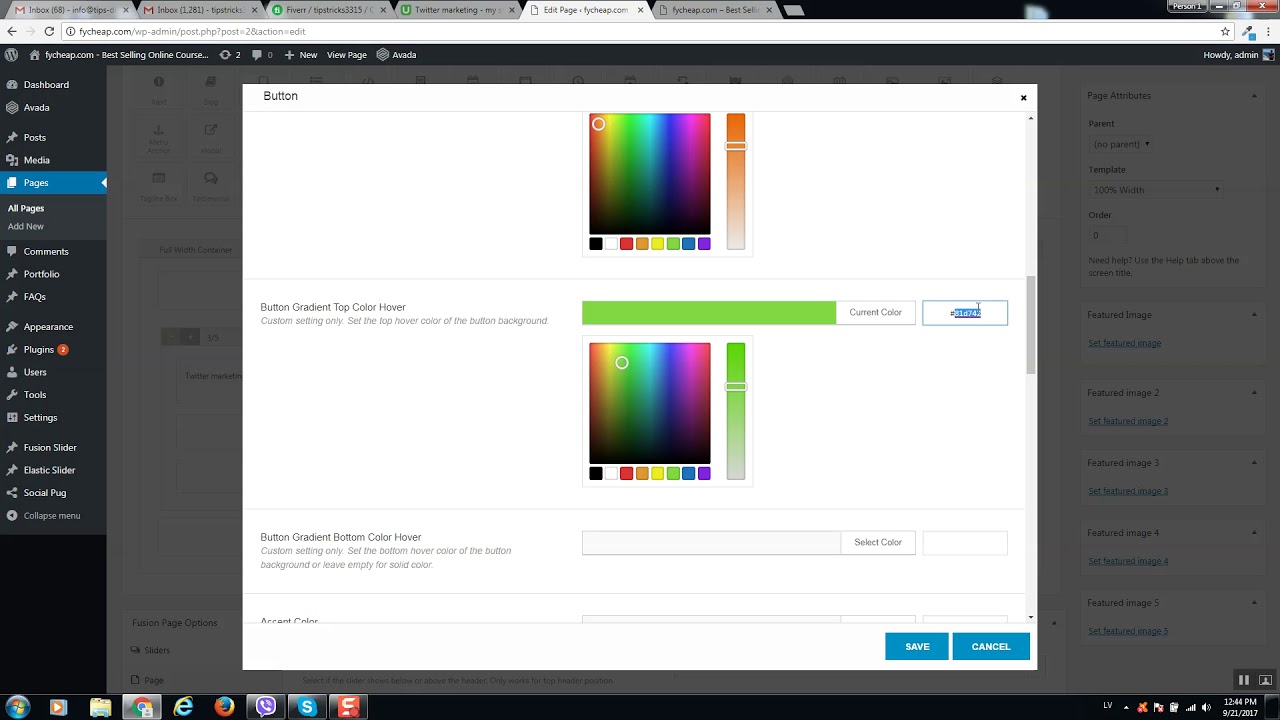Cancel the Button dialog
This screenshot has width=1280, height=720.
[991, 647]
